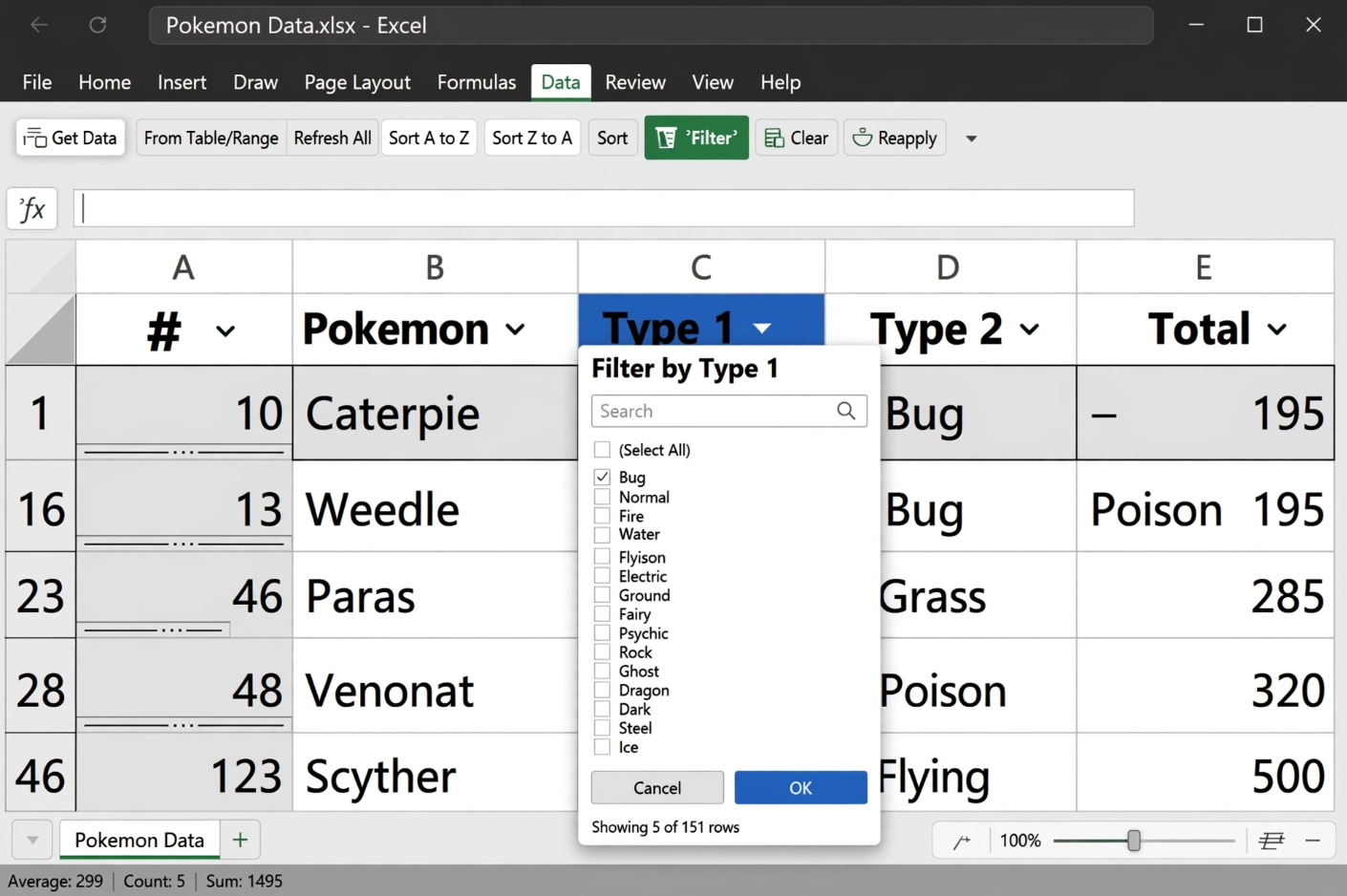Click the fx insert function icon
Viewport: 1347px width, 896px height.
(32, 208)
